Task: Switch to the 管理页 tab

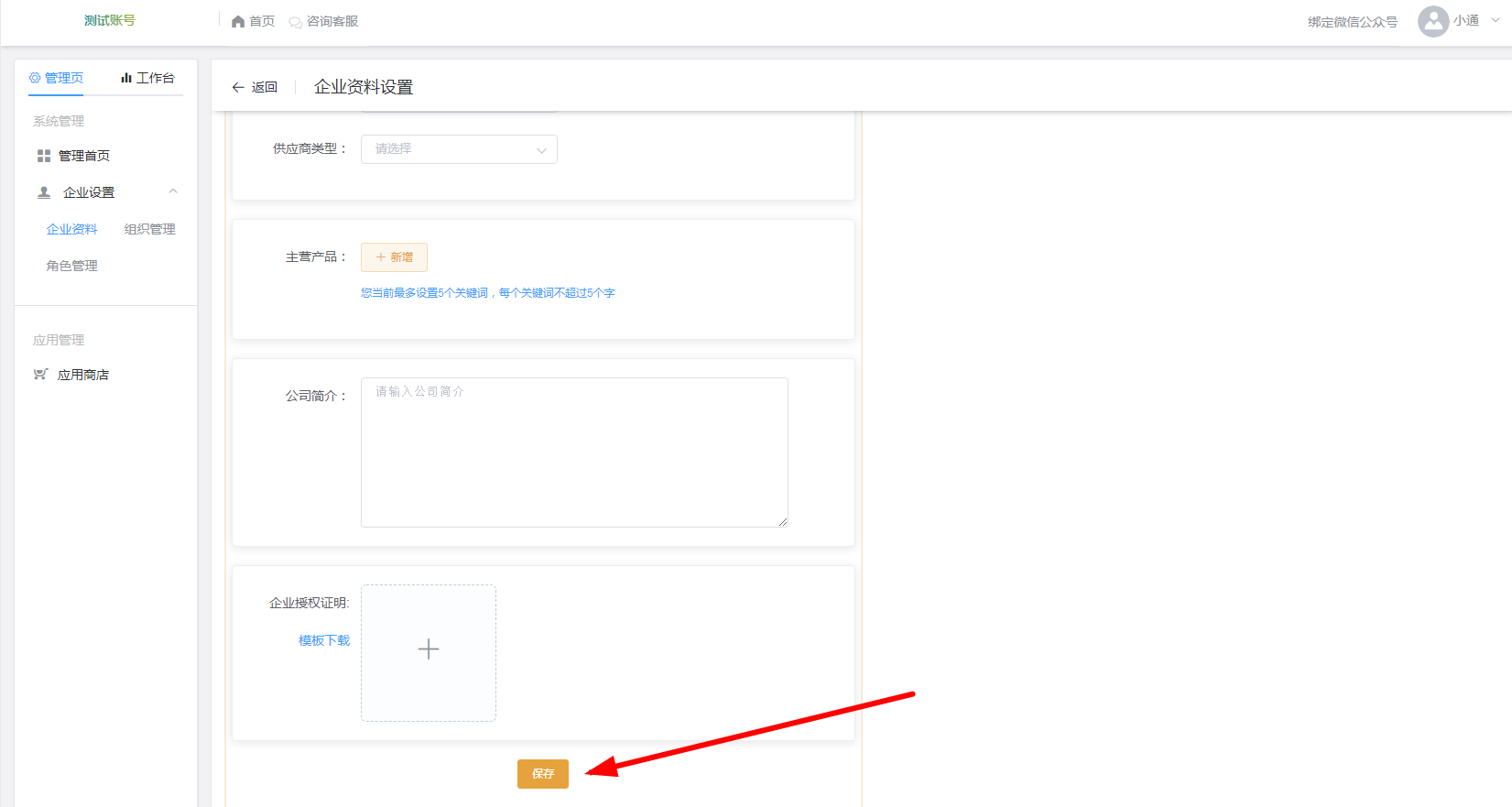Action: (x=57, y=78)
